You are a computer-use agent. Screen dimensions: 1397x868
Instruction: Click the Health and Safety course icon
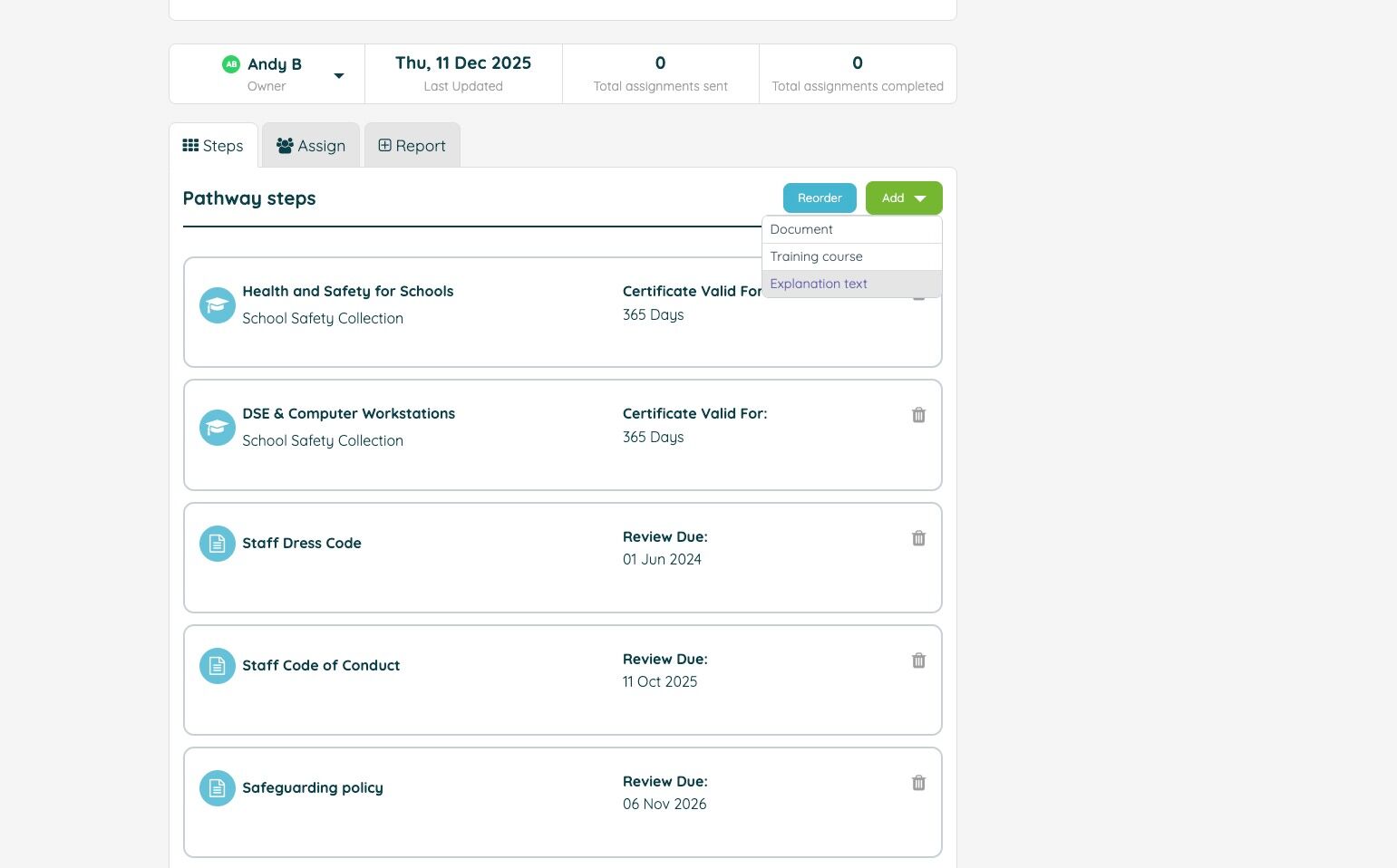218,305
